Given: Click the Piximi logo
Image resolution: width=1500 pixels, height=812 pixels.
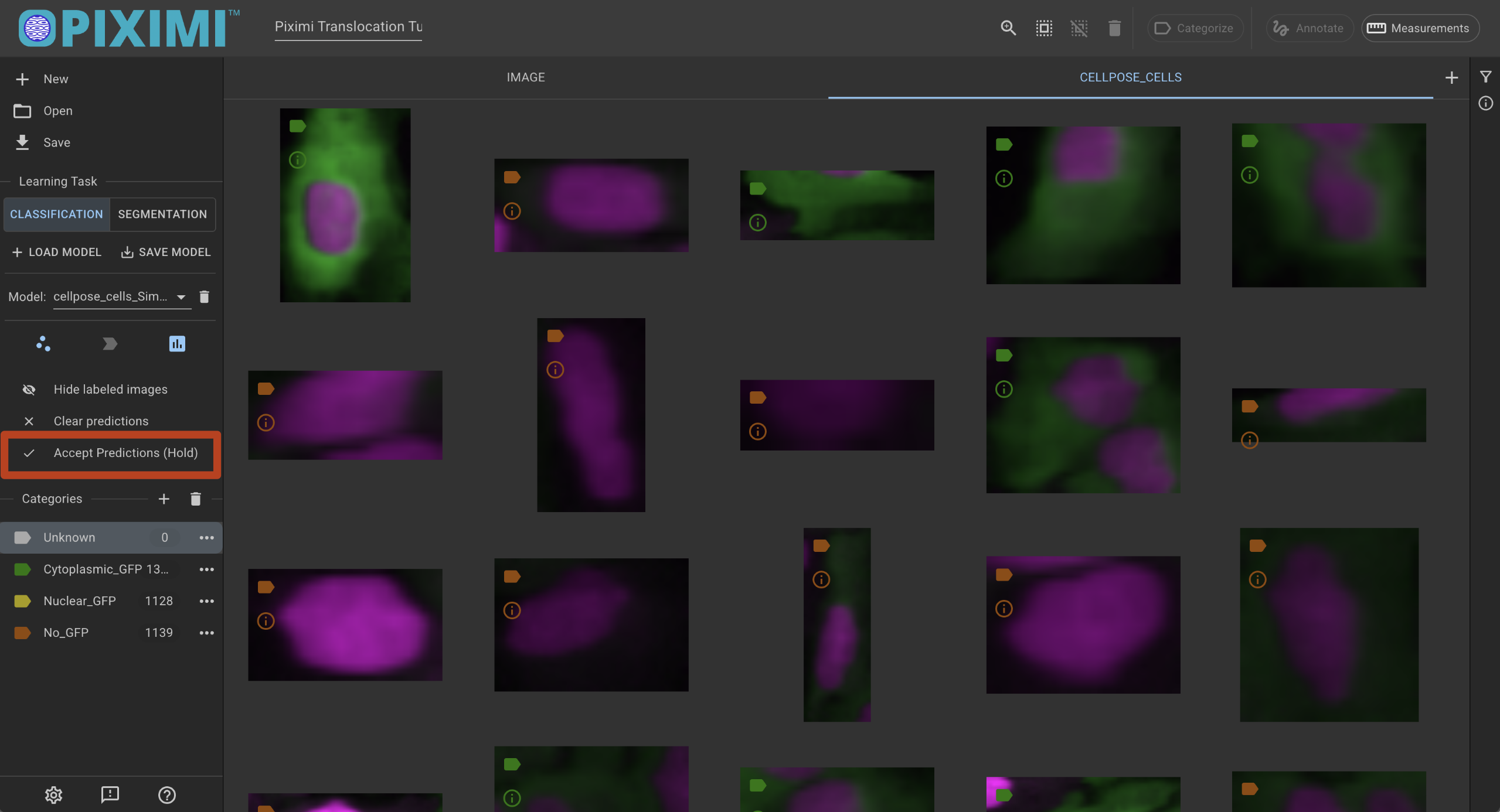Looking at the screenshot, I should click(x=129, y=28).
